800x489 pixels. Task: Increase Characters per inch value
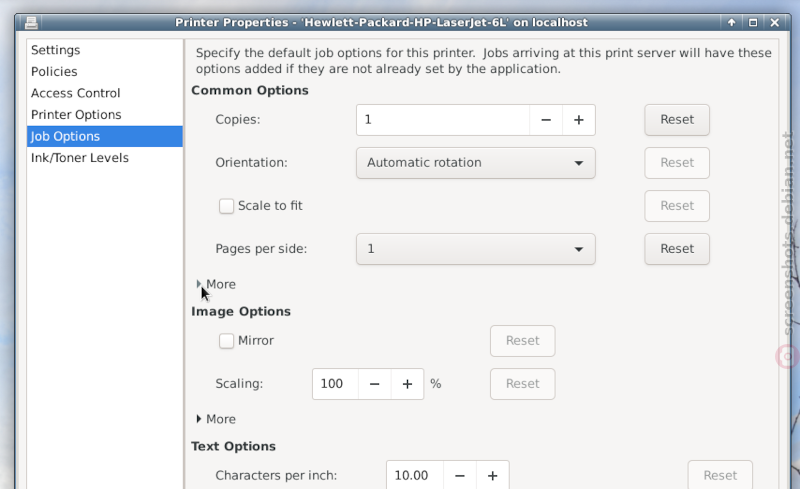click(492, 476)
